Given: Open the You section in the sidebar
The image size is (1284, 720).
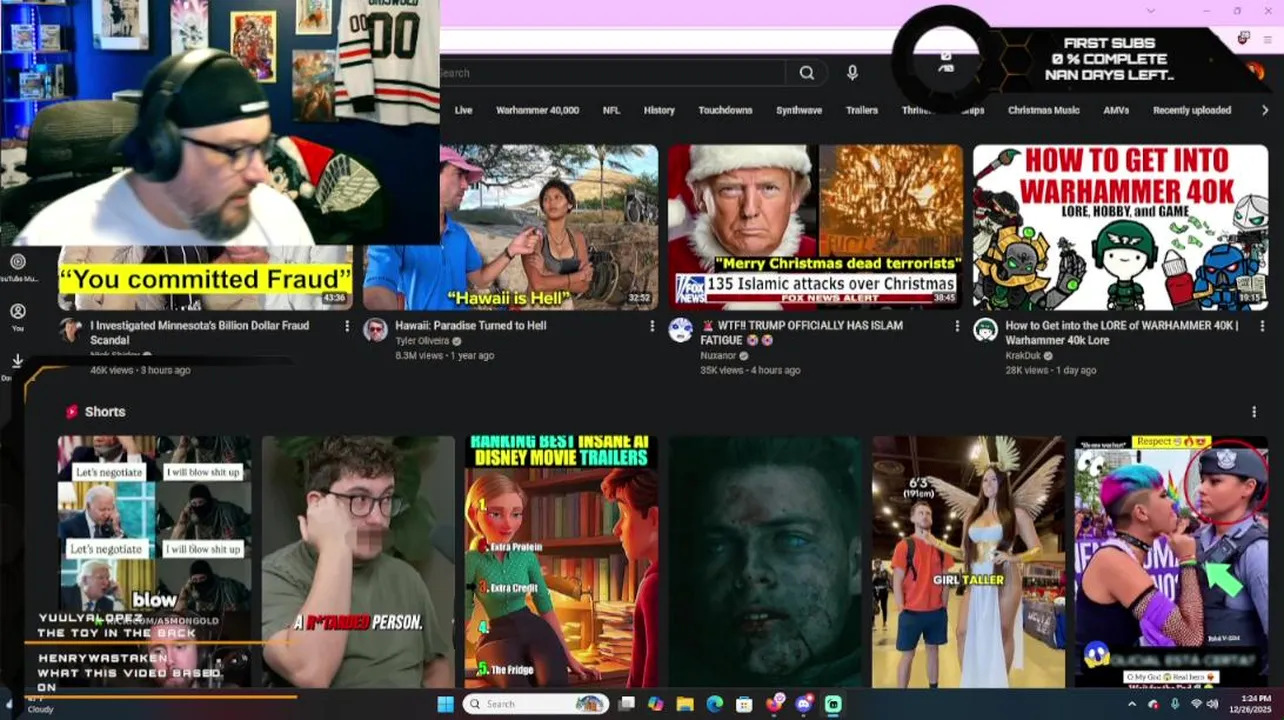Looking at the screenshot, I should (x=17, y=316).
